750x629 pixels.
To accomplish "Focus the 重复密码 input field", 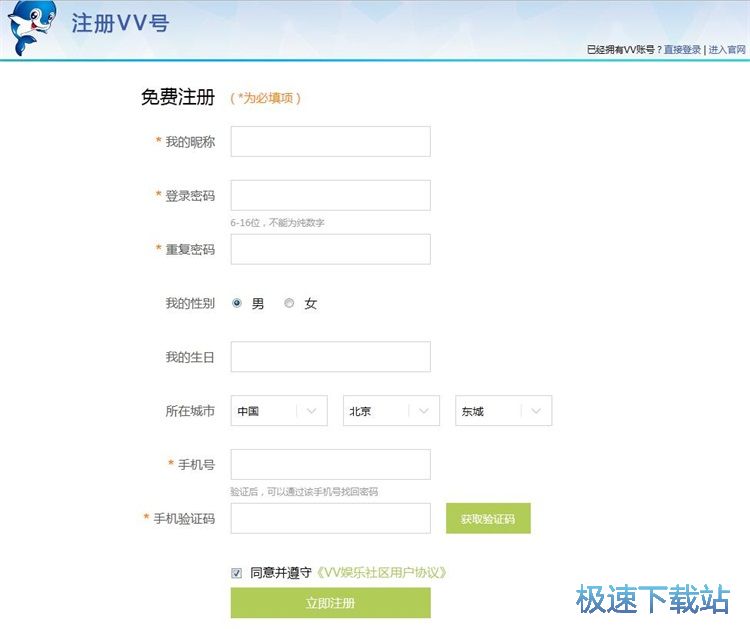I will click(x=331, y=249).
